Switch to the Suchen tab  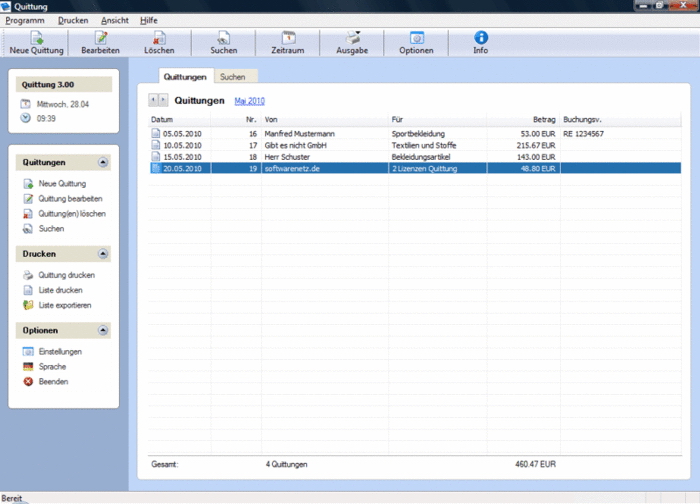233,76
